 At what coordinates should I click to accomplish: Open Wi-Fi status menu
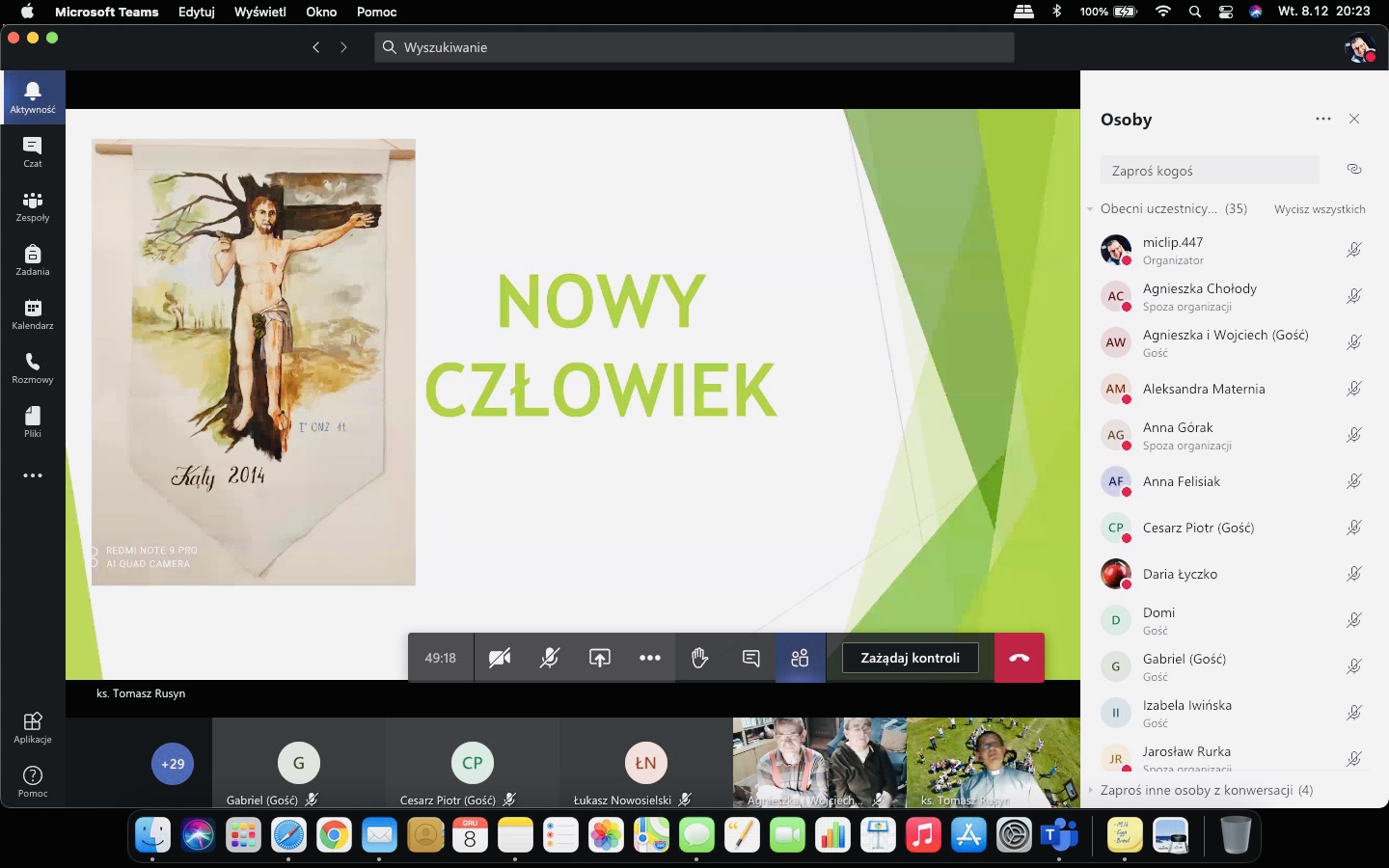pos(1163,12)
